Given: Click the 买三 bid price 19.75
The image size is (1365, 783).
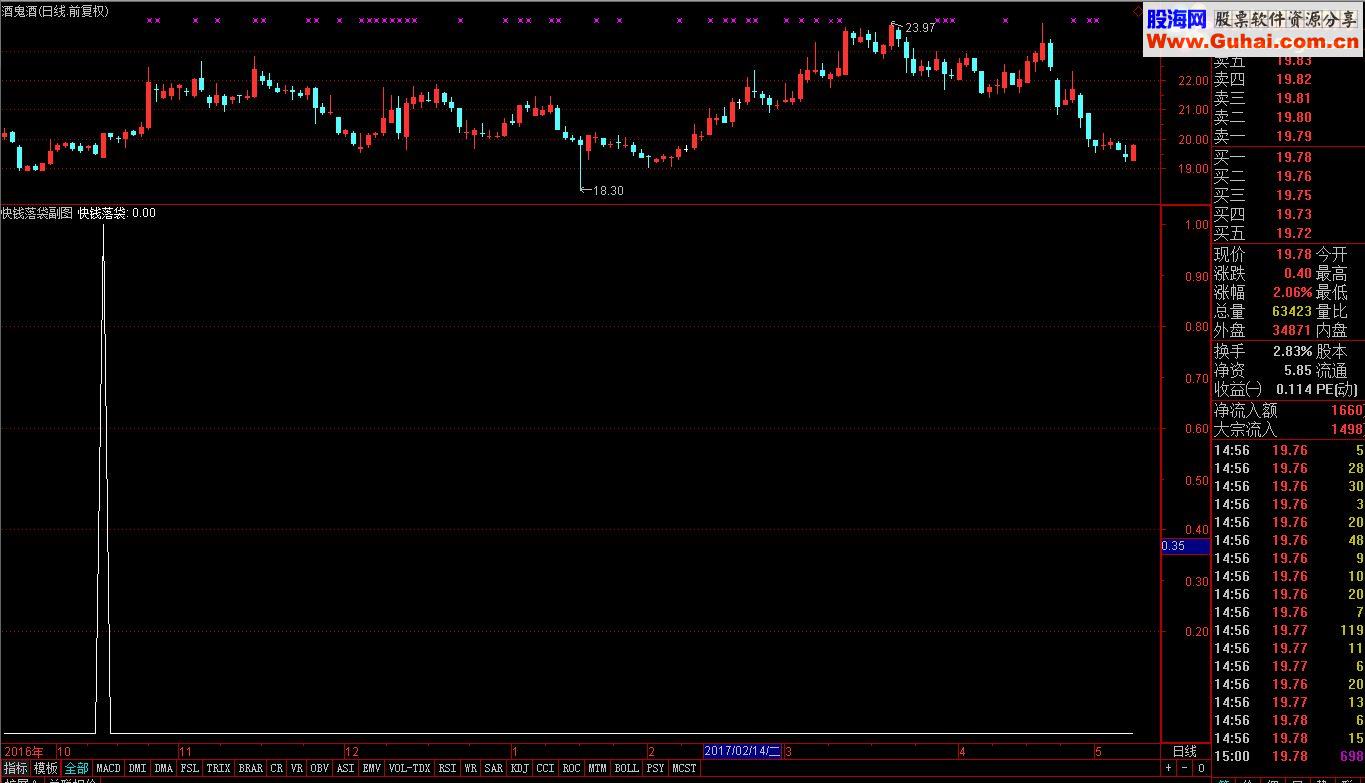Looking at the screenshot, I should 1293,195.
